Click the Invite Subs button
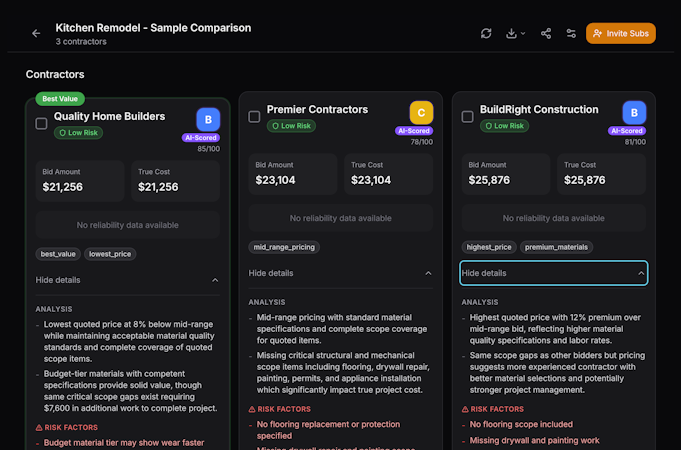Viewport: 681px width, 450px height. [620, 33]
